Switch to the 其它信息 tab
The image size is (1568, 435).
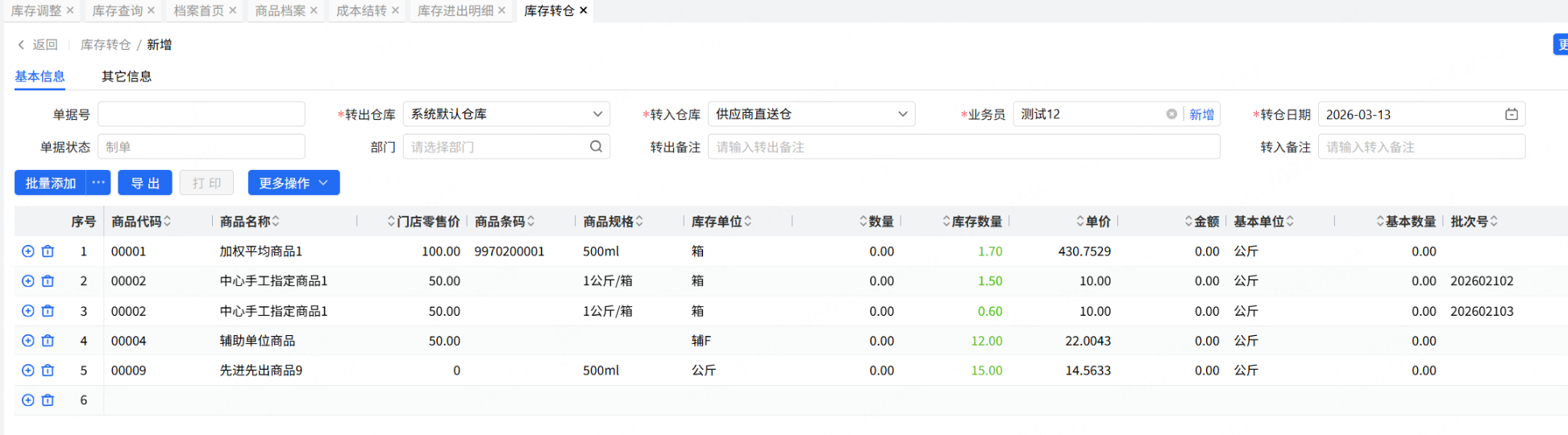pyautogui.click(x=127, y=77)
